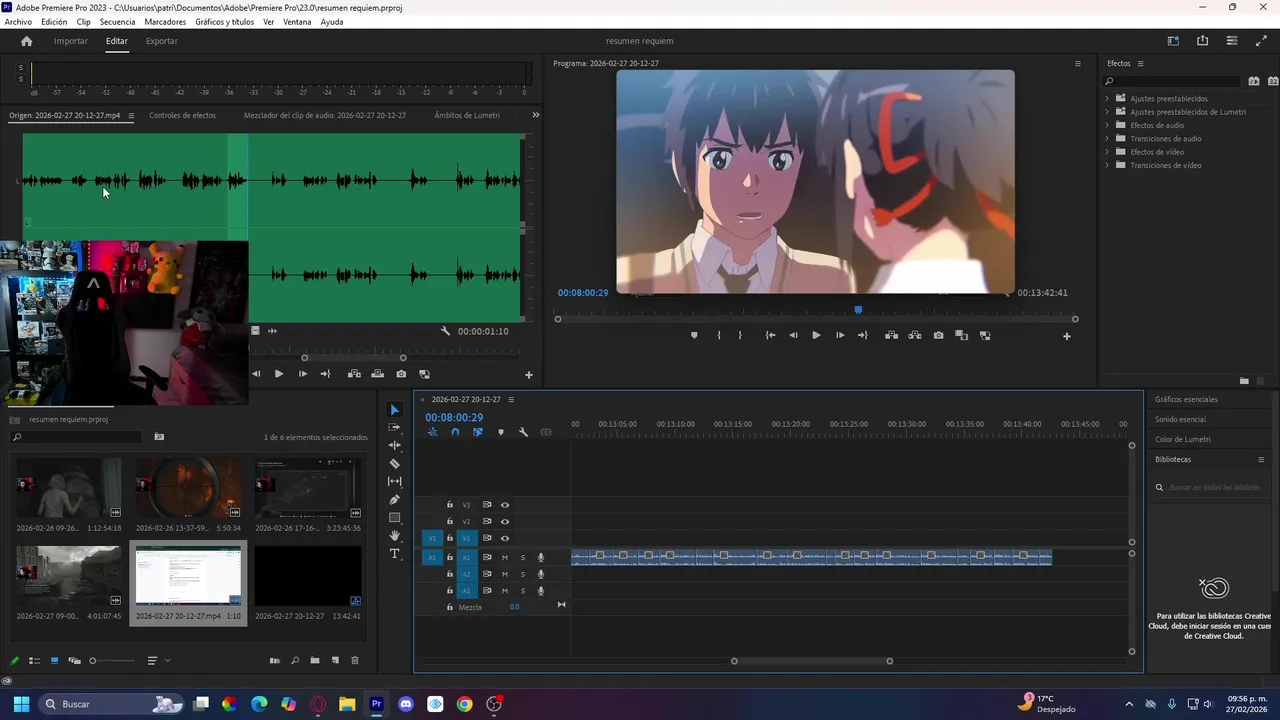1280x720 pixels.
Task: Select the Slip tool
Action: tap(394, 481)
